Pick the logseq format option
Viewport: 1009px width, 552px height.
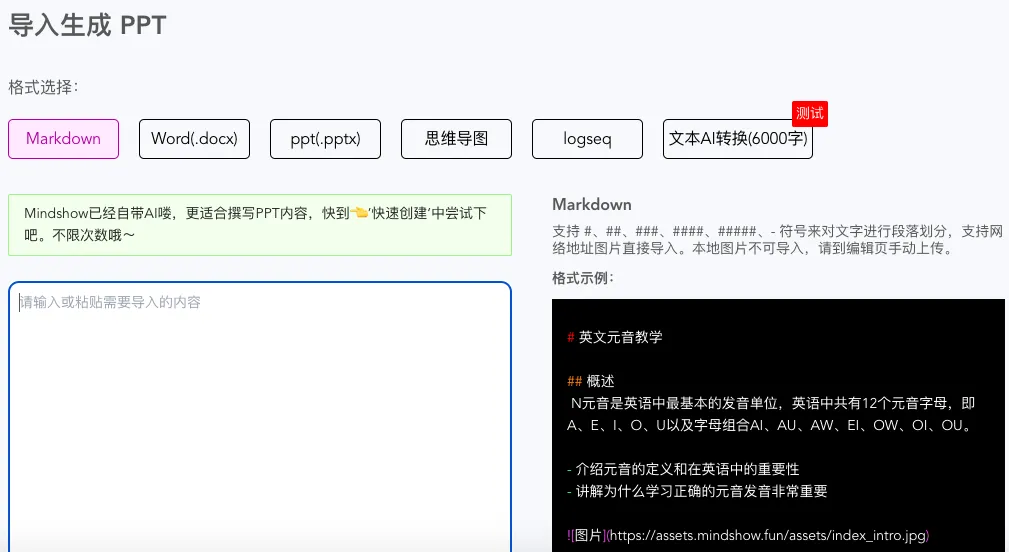[588, 139]
